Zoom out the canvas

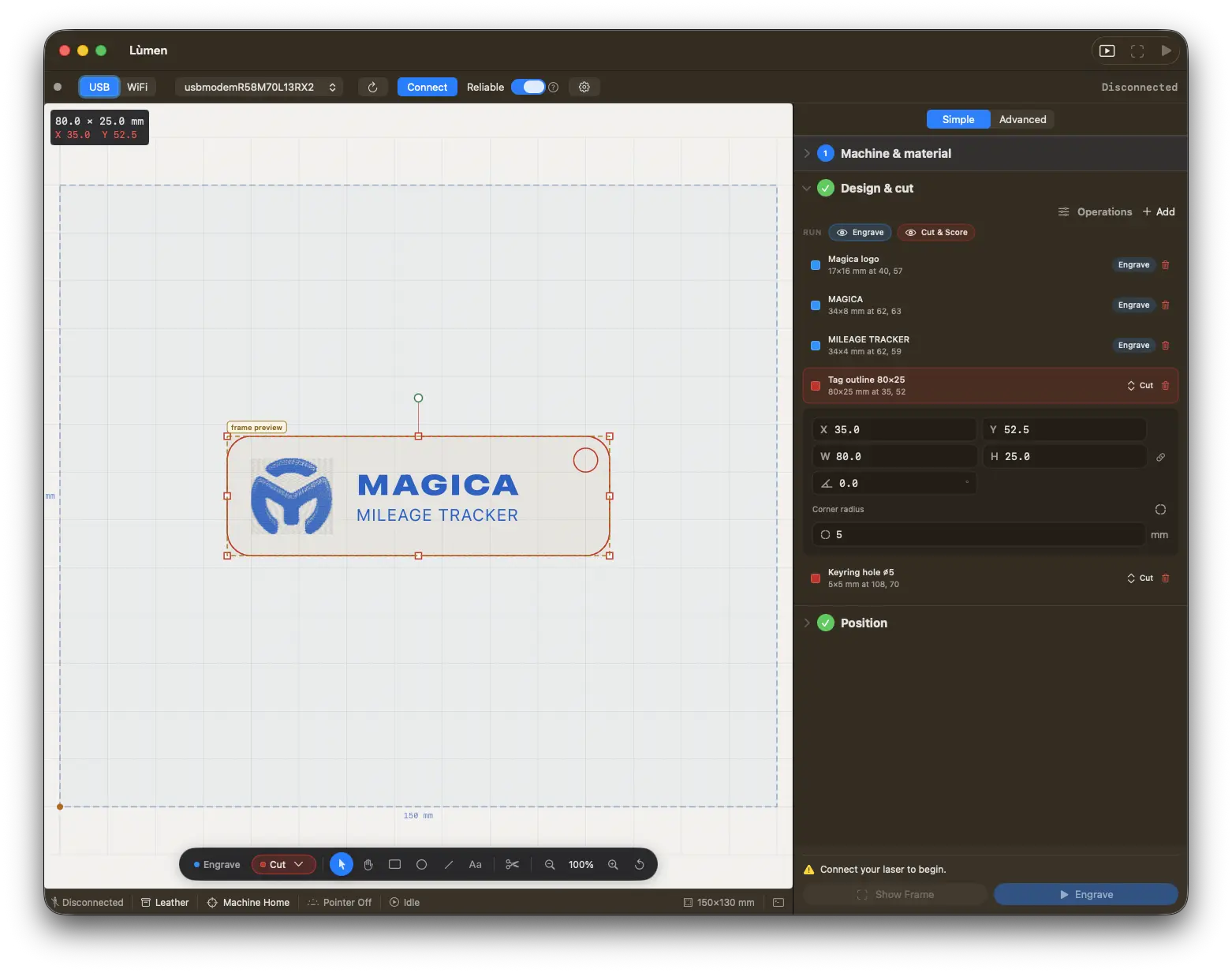550,864
